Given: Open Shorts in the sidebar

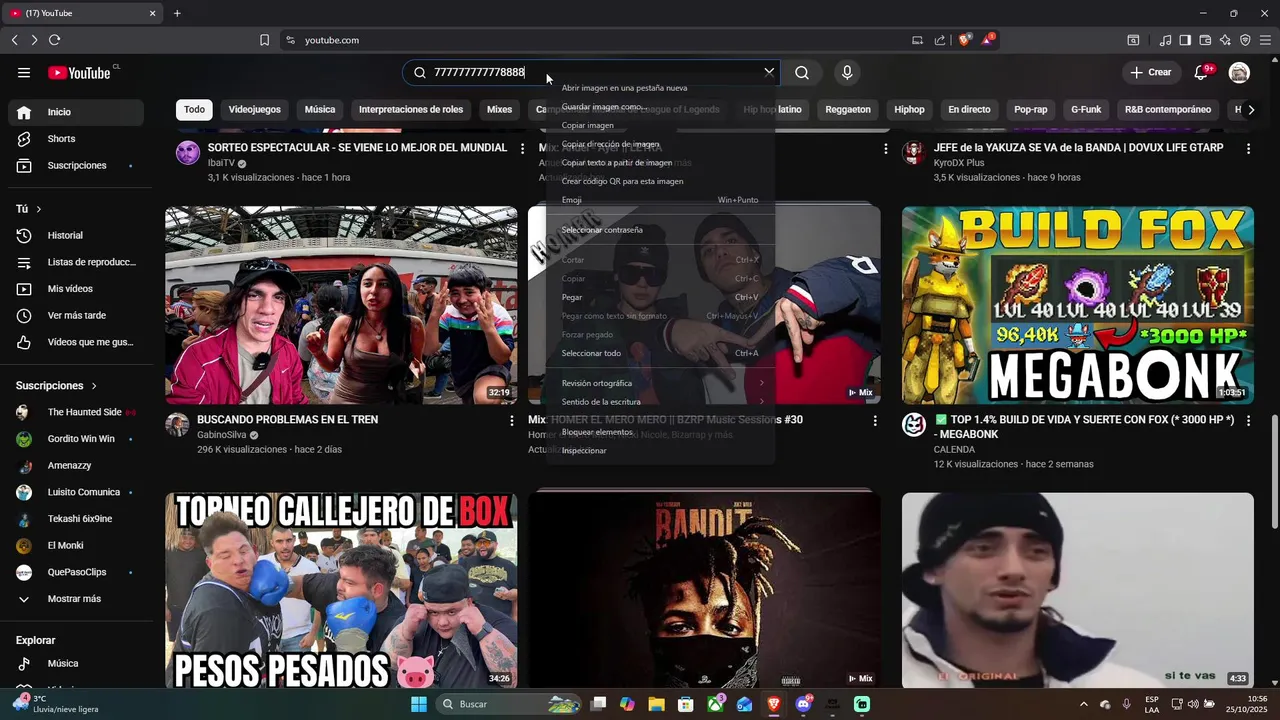Looking at the screenshot, I should coord(76,139).
